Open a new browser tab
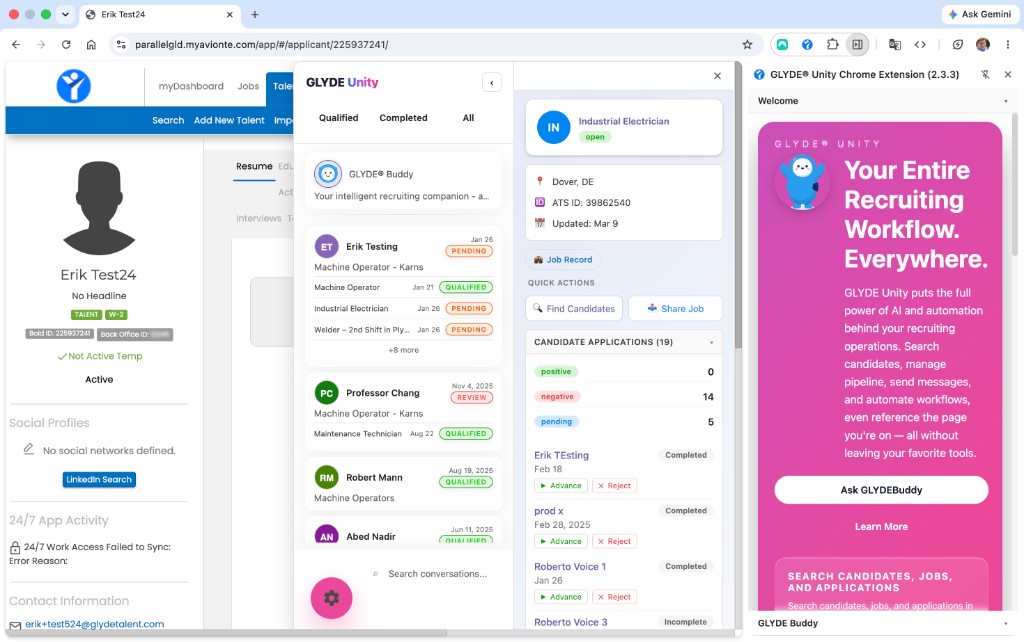This screenshot has width=1024, height=642. (x=255, y=14)
